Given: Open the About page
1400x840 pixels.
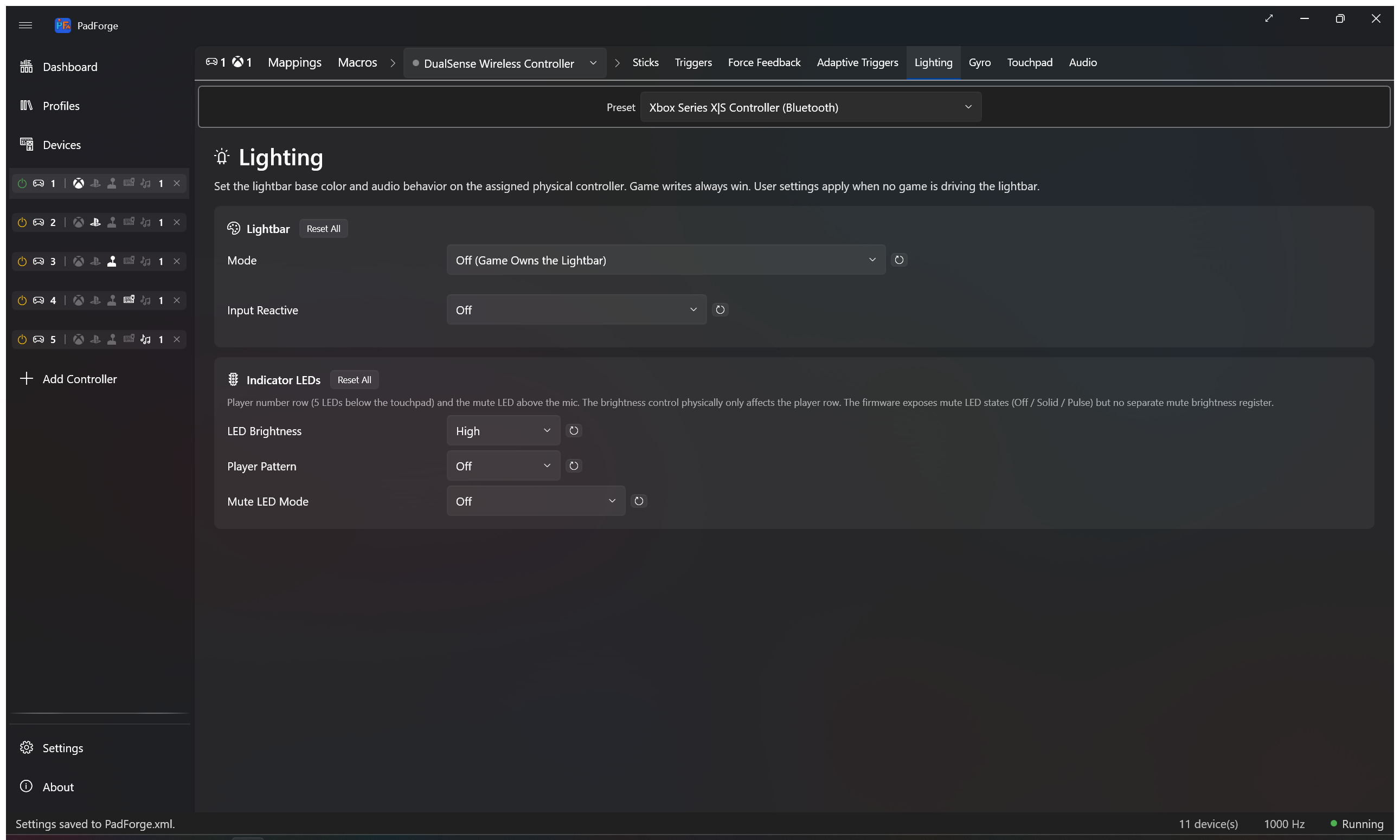Looking at the screenshot, I should point(99,787).
